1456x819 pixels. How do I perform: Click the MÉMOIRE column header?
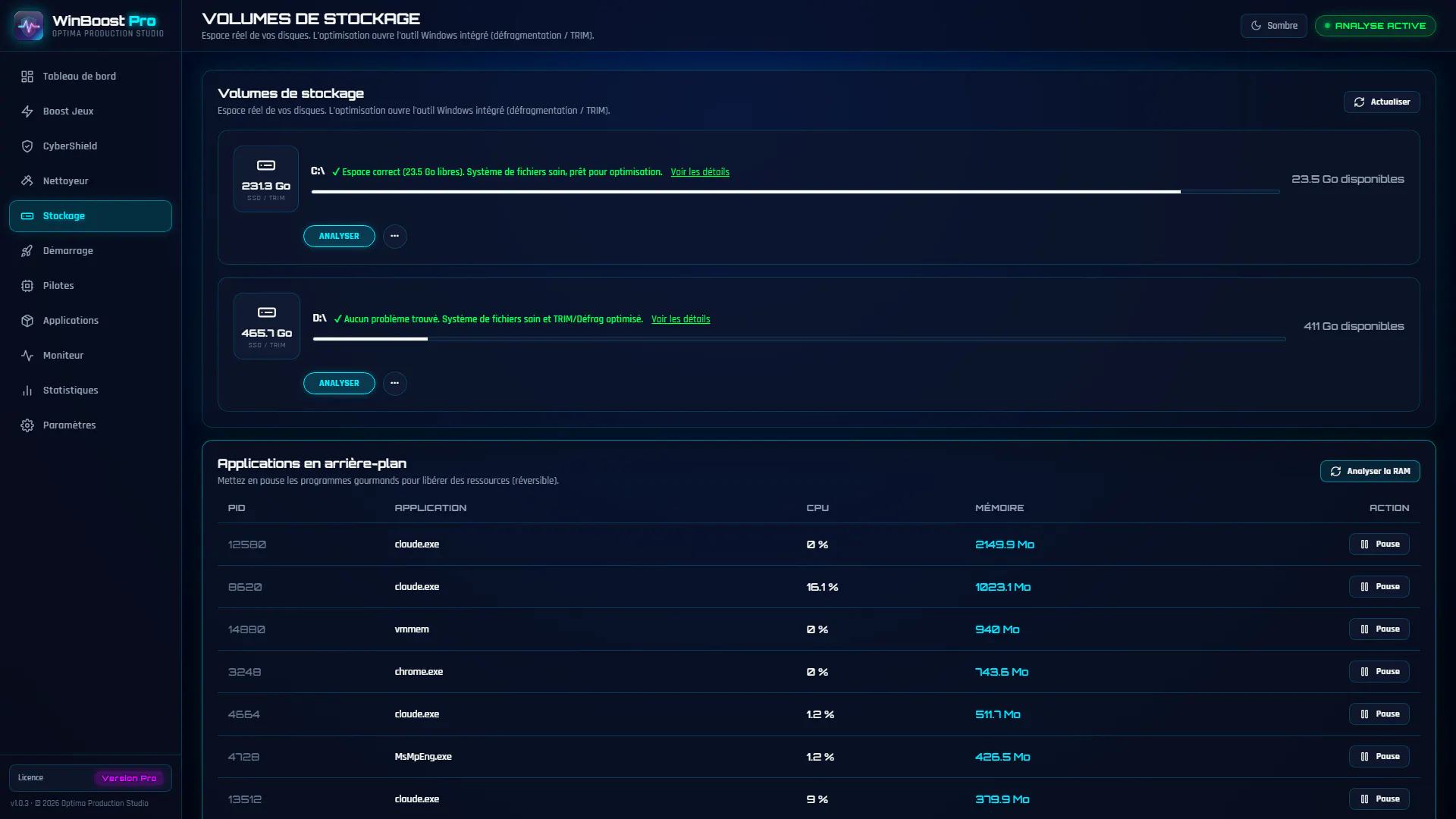(x=999, y=508)
